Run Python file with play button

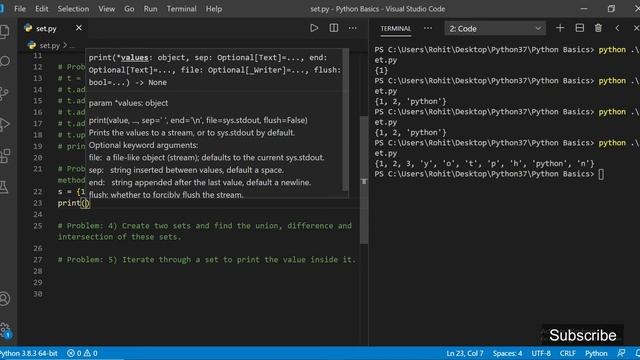[x=314, y=28]
